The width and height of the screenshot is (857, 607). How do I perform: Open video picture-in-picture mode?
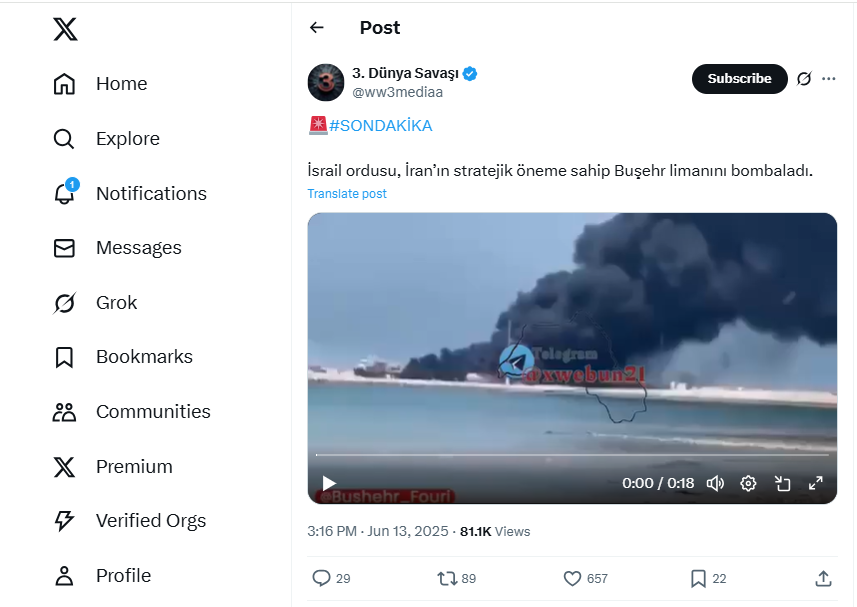tap(782, 484)
